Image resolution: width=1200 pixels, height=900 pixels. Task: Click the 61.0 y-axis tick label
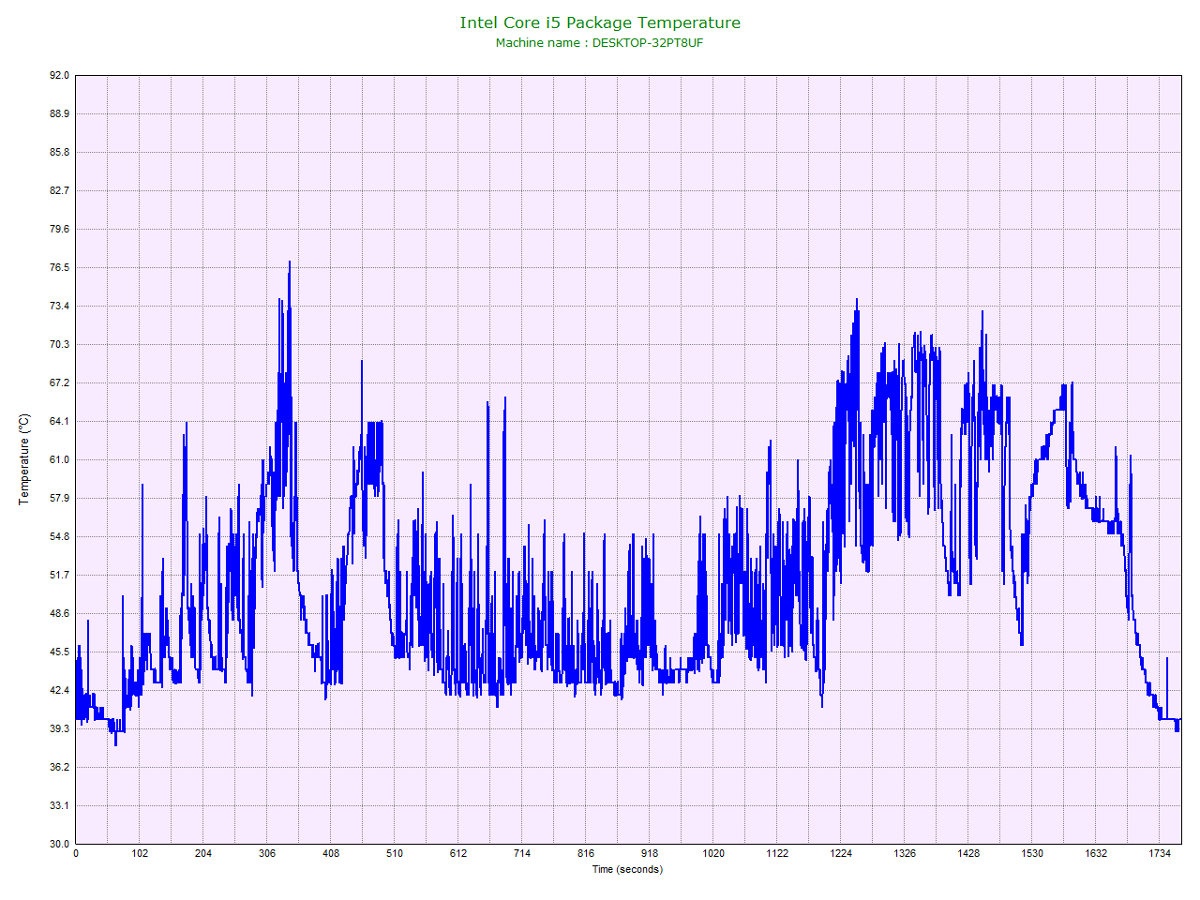(x=59, y=460)
